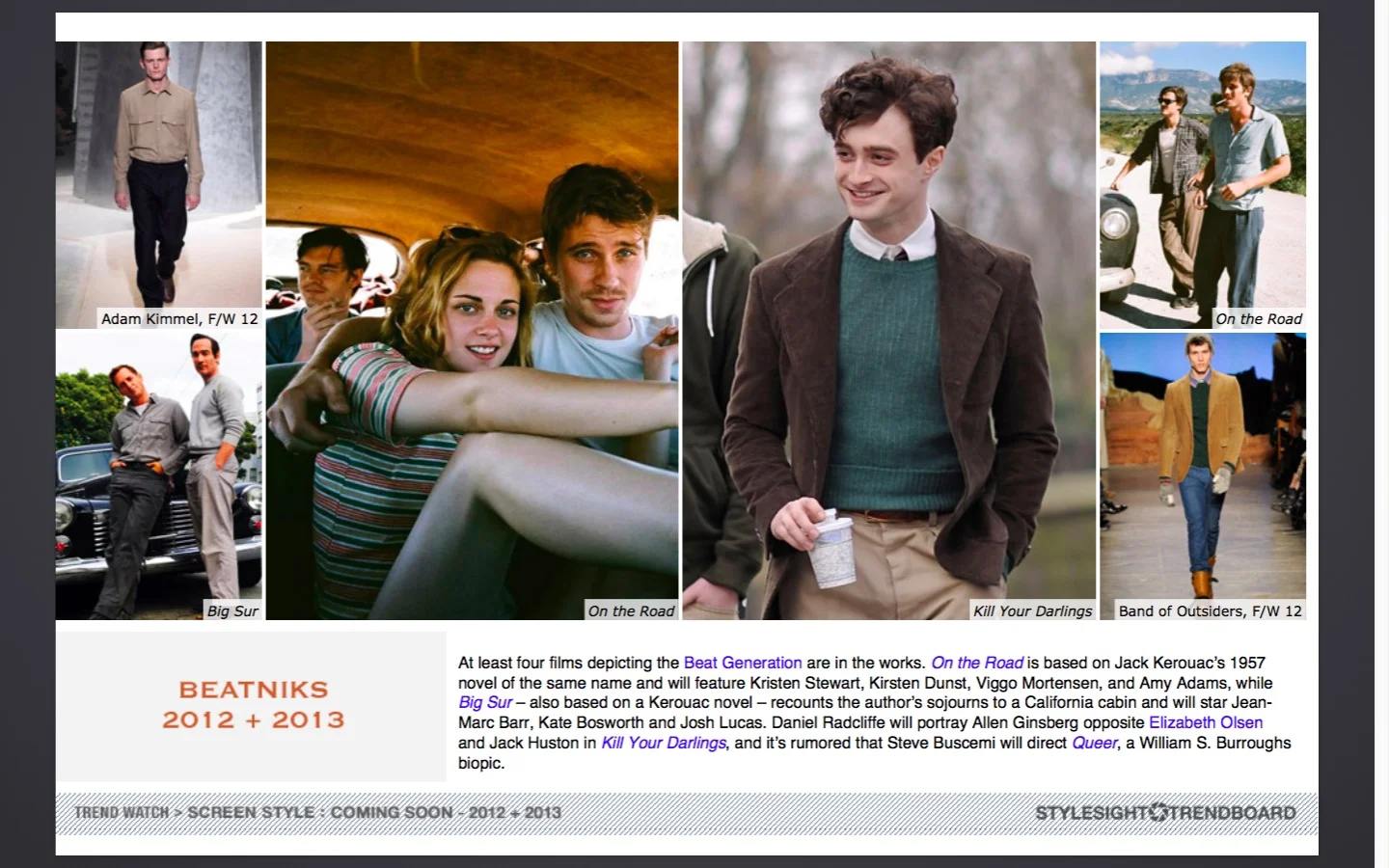Select the Big Sur film still thumbnail
1389x868 pixels.
[159, 475]
